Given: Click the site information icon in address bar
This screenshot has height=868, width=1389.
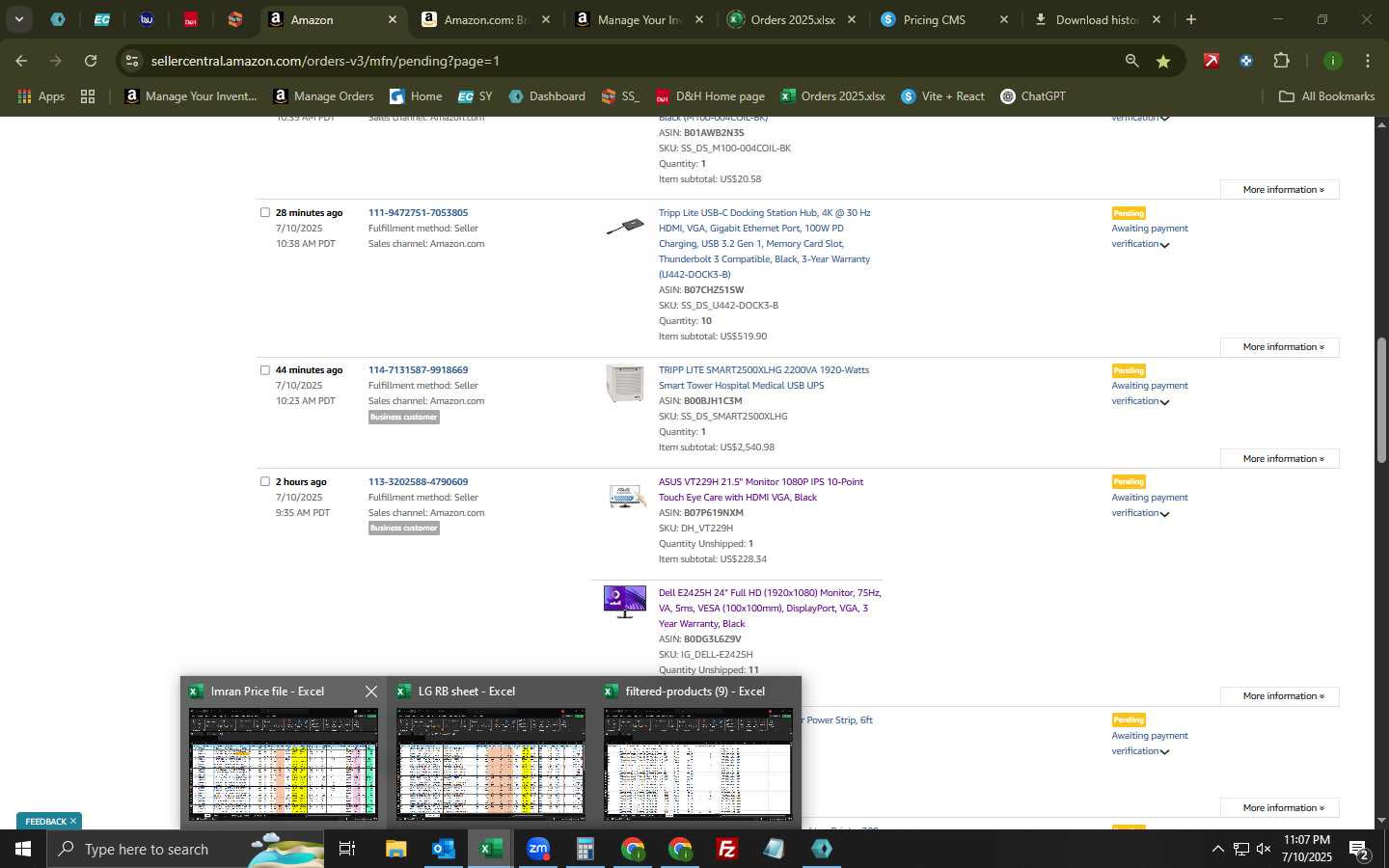Looking at the screenshot, I should coord(132,61).
